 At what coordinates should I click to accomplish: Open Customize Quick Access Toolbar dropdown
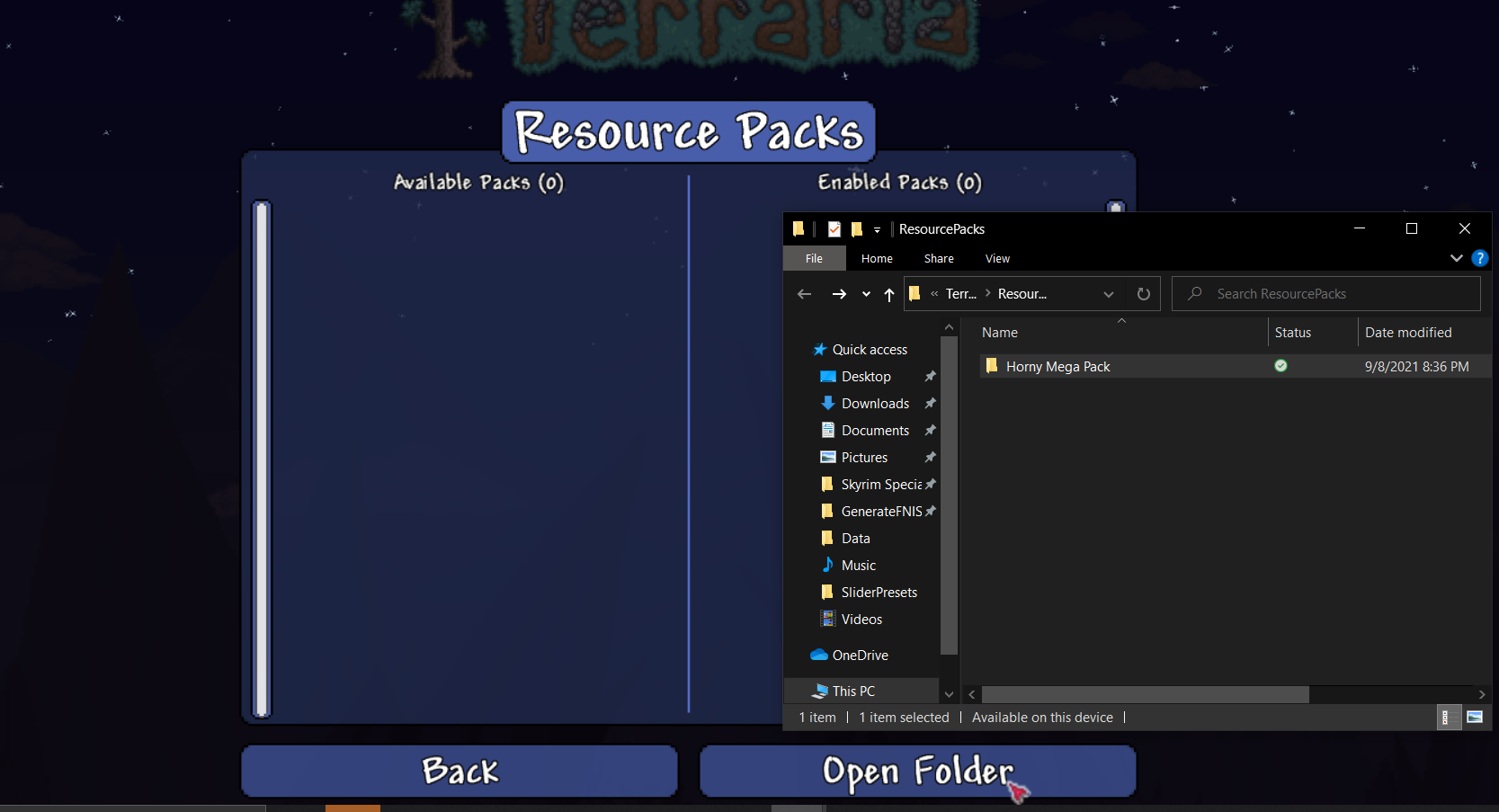[877, 230]
